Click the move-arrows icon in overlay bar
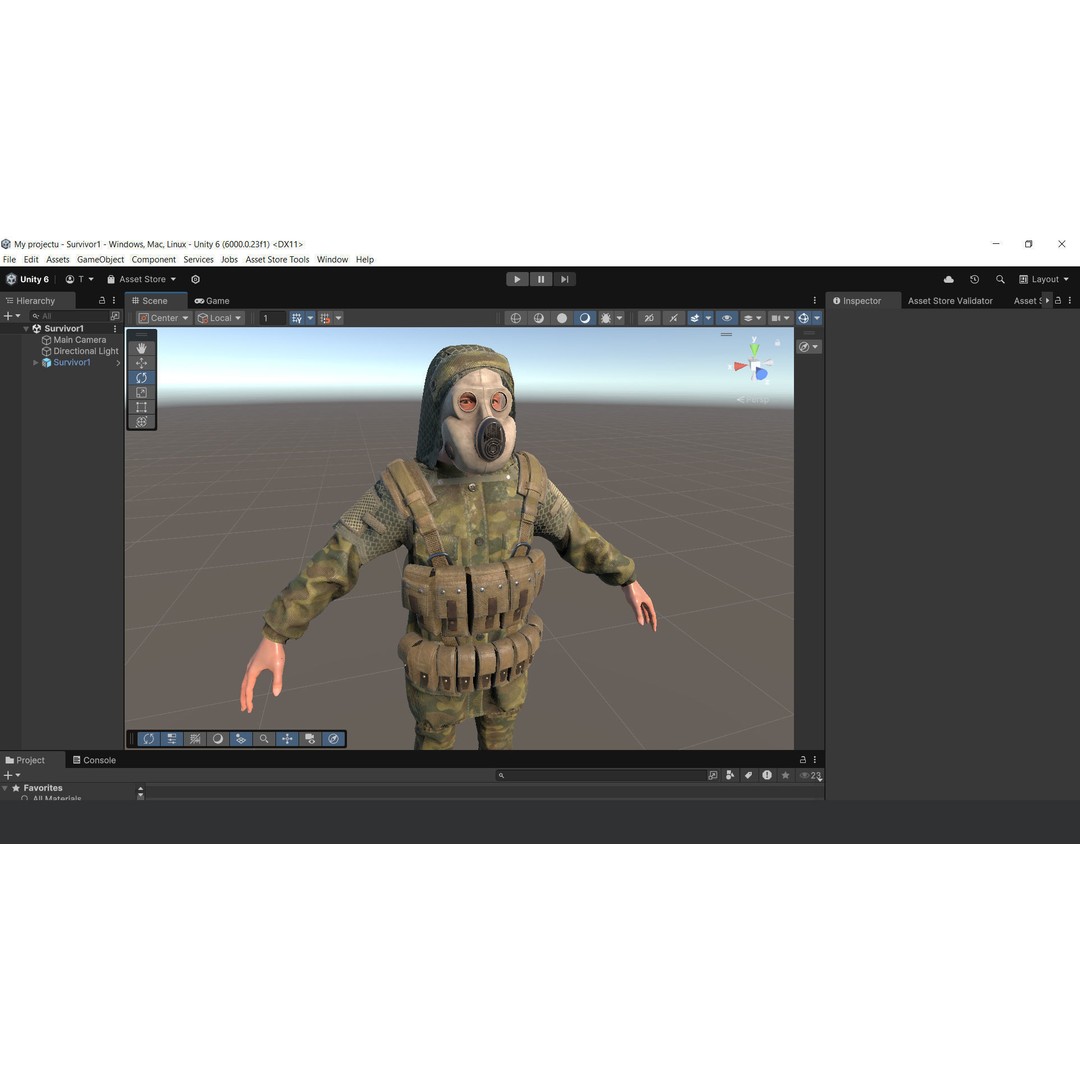Viewport: 1080px width, 1080px height. tap(287, 739)
